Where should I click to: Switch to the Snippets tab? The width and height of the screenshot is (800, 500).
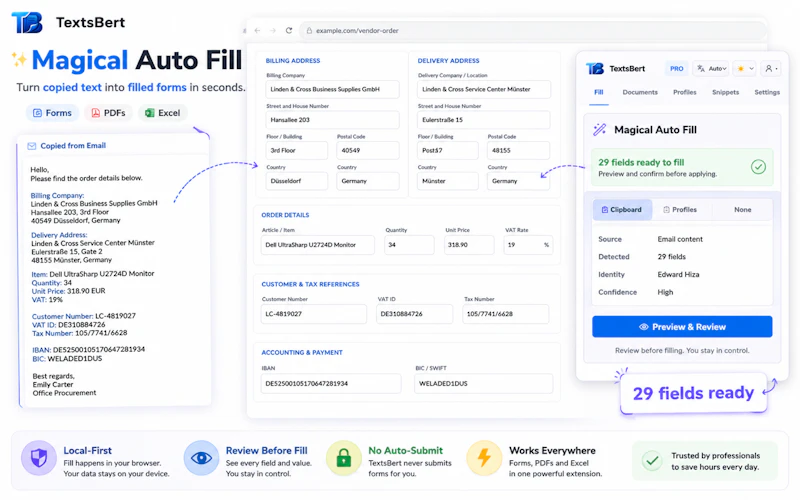pyautogui.click(x=725, y=92)
